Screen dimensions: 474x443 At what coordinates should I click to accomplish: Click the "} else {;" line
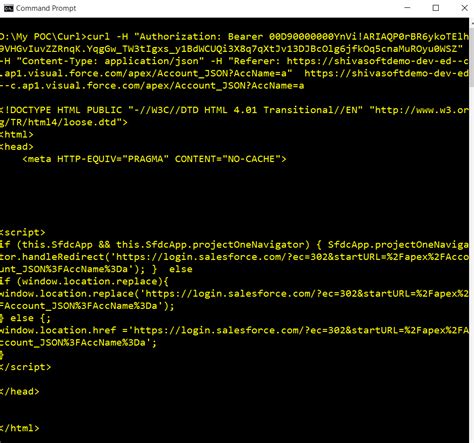pyautogui.click(x=25, y=318)
